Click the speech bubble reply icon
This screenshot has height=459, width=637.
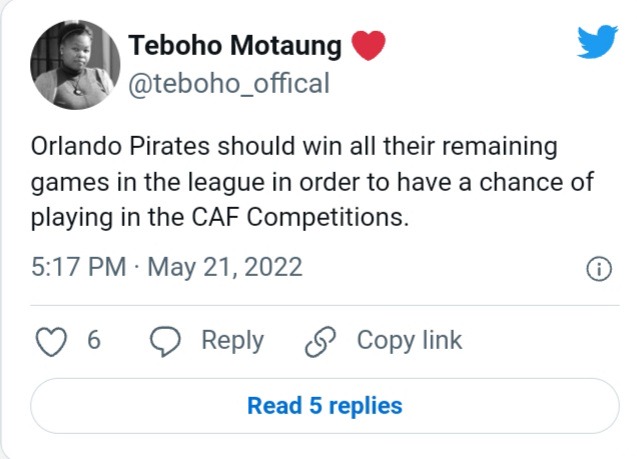click(x=165, y=341)
